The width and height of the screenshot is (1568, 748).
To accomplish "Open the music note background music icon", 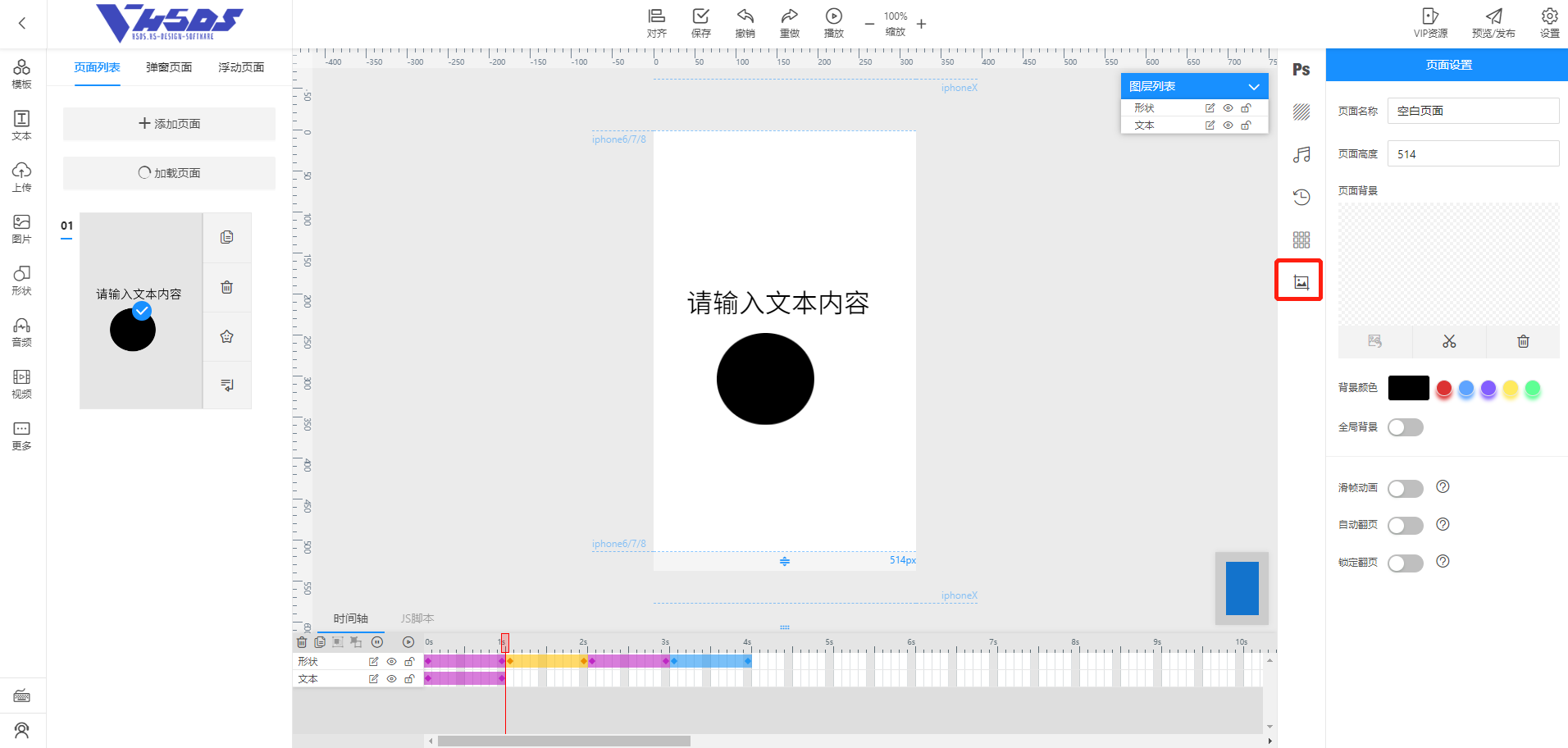I will click(1301, 155).
